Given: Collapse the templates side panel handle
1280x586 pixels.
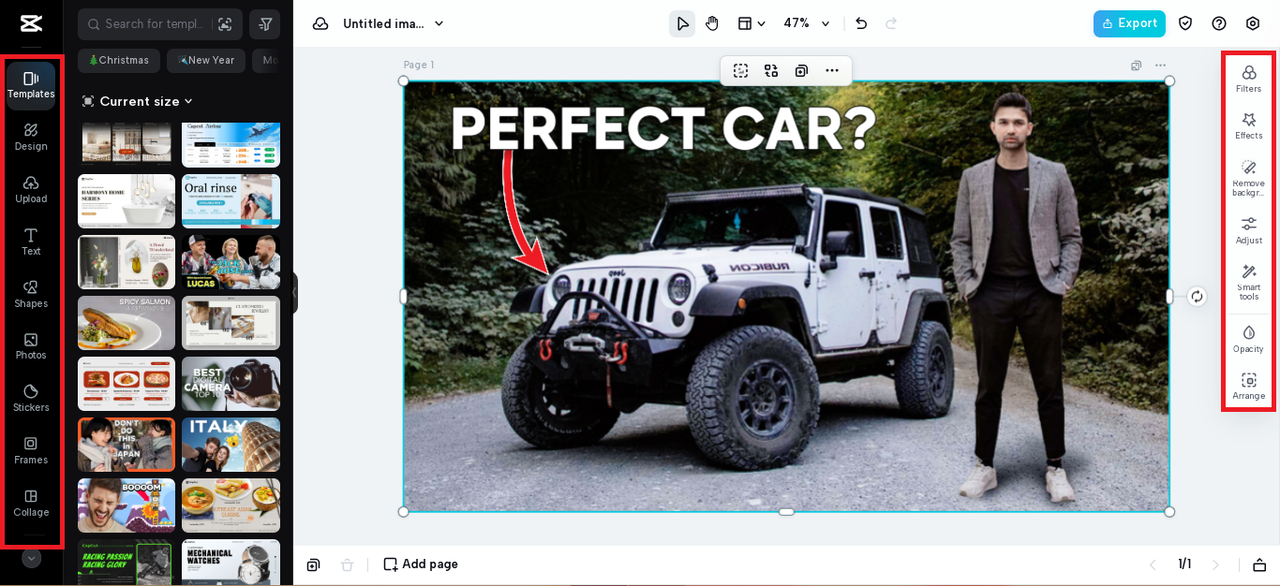Looking at the screenshot, I should [295, 293].
